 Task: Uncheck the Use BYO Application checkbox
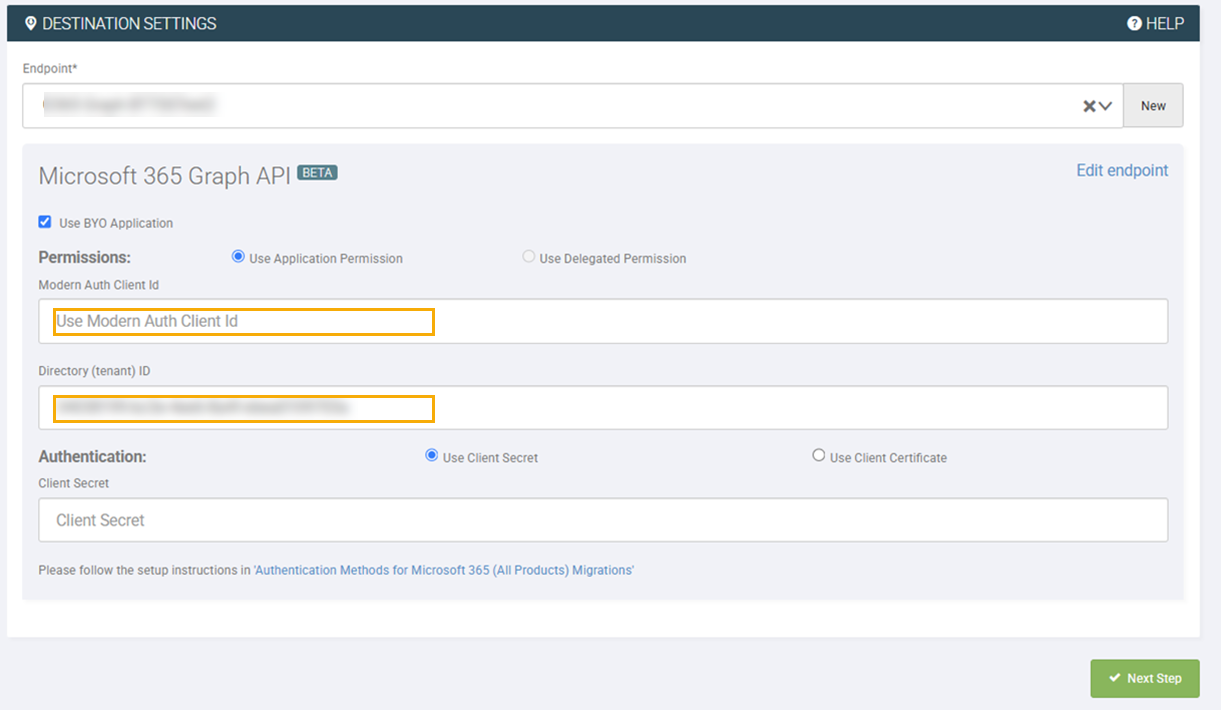[x=45, y=222]
